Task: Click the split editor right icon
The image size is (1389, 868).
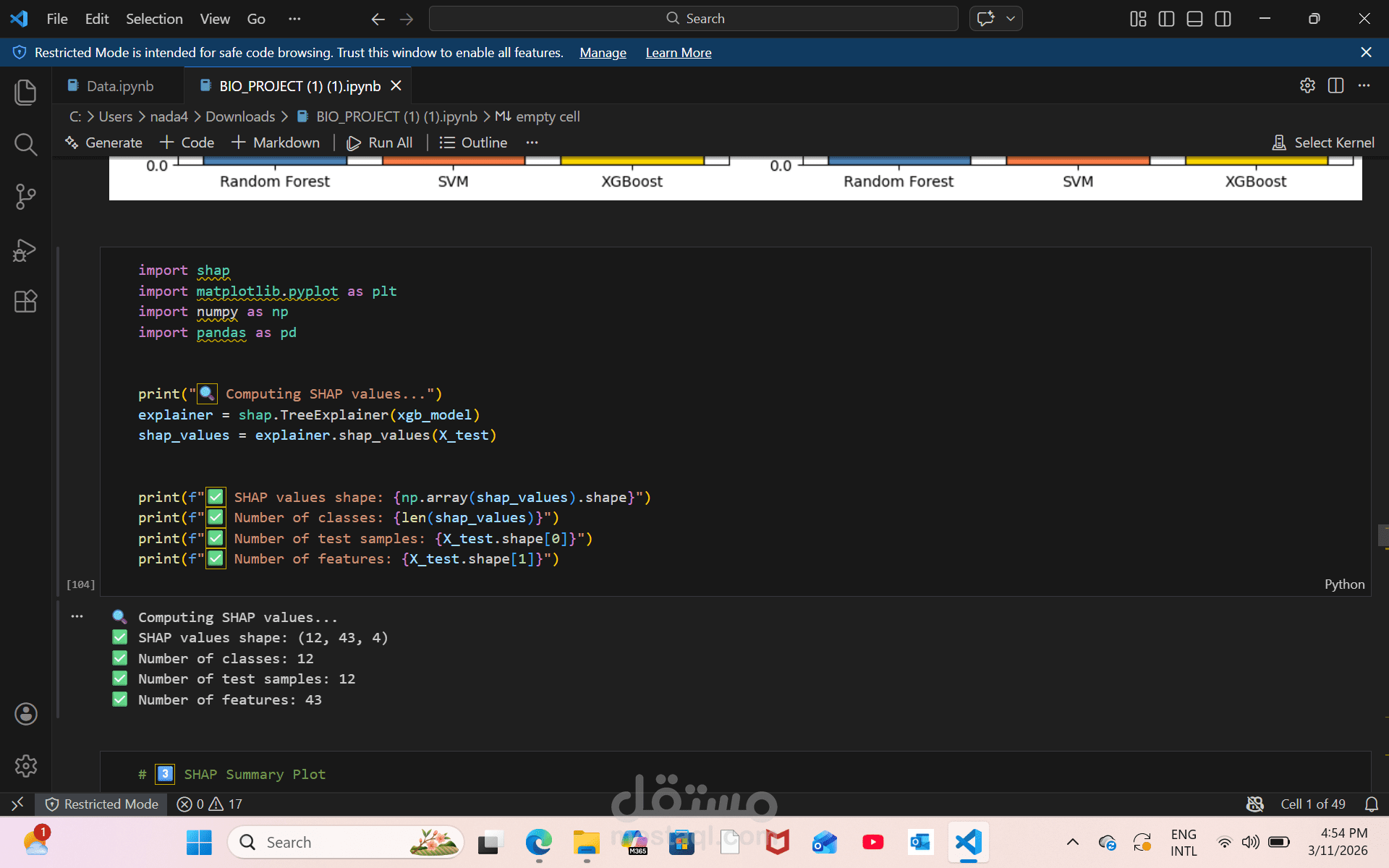Action: 1335,85
